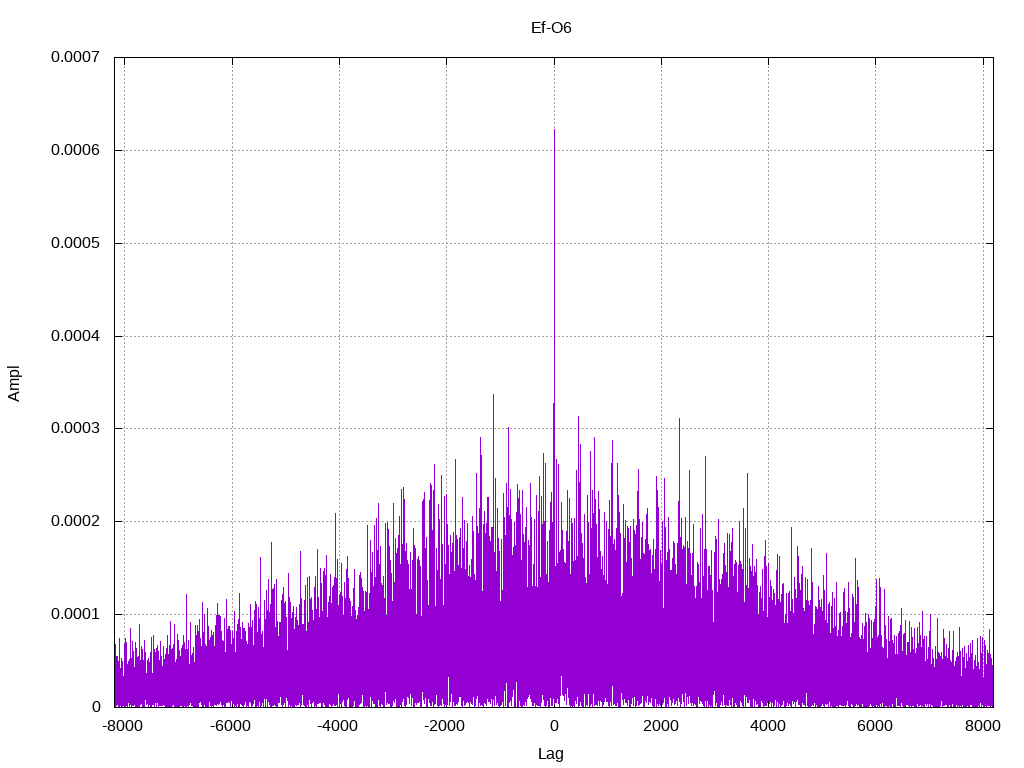Viewport: 1024px width, 768px height.
Task: Click the plot title Ef-O6
Action: coord(551,27)
